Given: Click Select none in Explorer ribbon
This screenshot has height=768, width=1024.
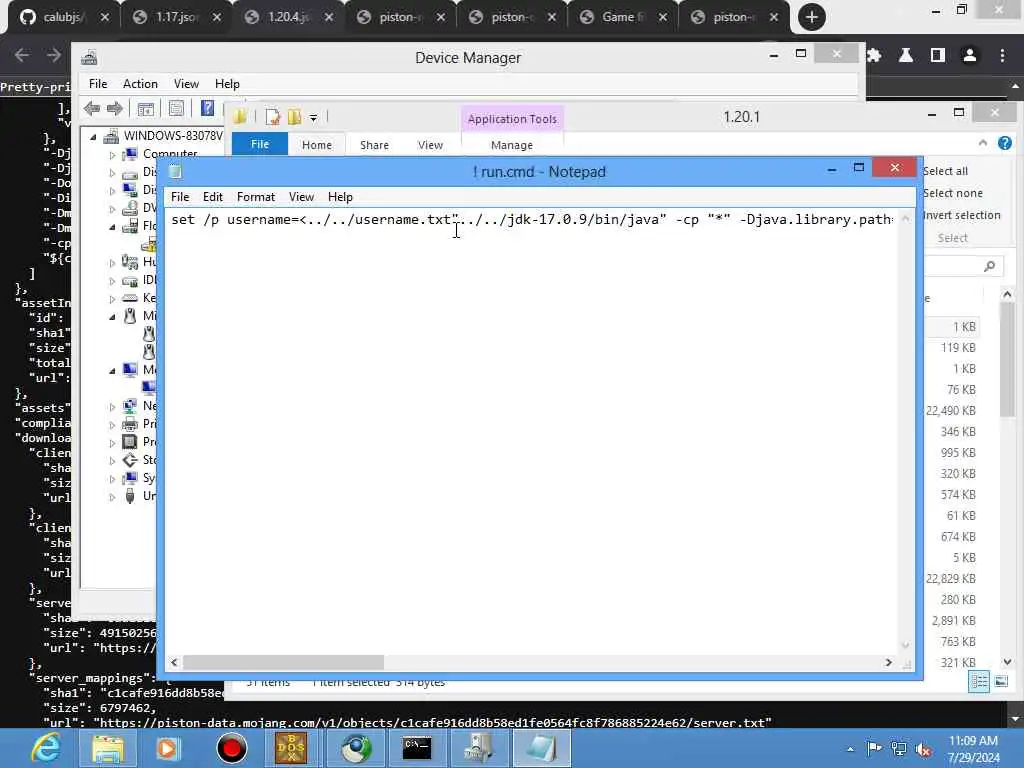Looking at the screenshot, I should (x=952, y=193).
